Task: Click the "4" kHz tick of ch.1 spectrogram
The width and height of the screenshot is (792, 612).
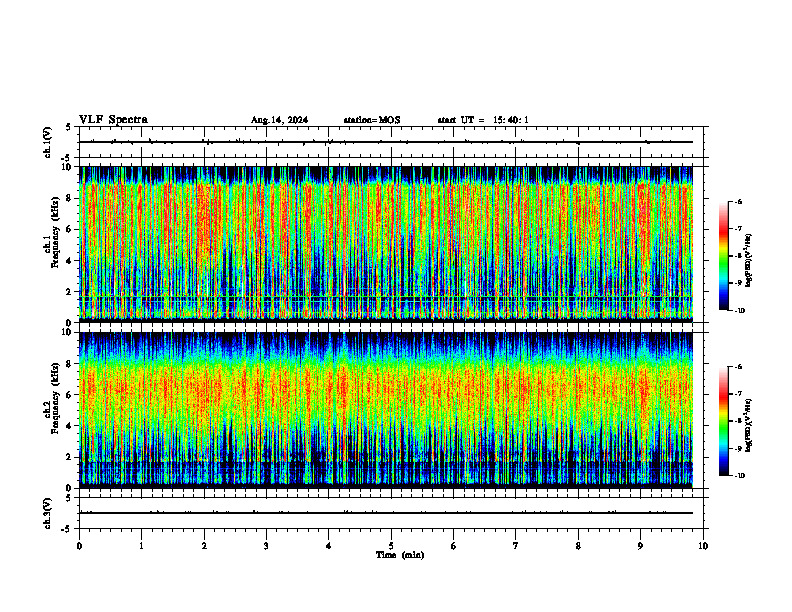Action: 70,261
